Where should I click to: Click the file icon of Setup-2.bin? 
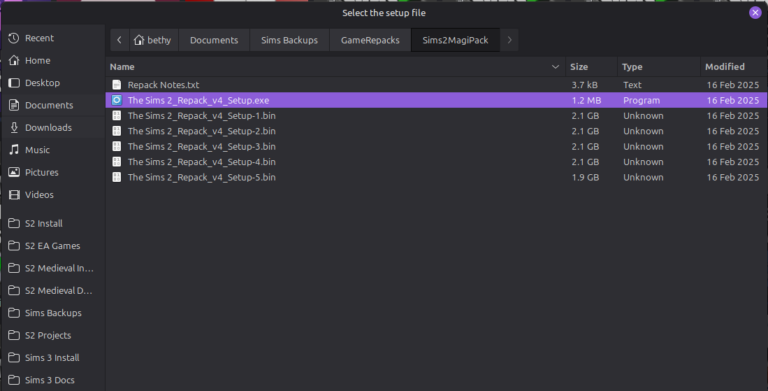[x=117, y=131]
